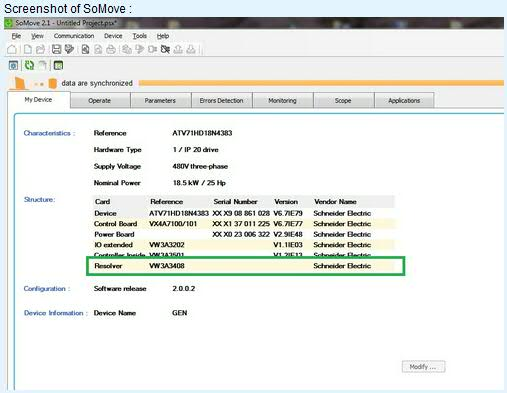This screenshot has height=393, width=507.
Task: Click the Vendor Name column header
Action: pos(335,202)
